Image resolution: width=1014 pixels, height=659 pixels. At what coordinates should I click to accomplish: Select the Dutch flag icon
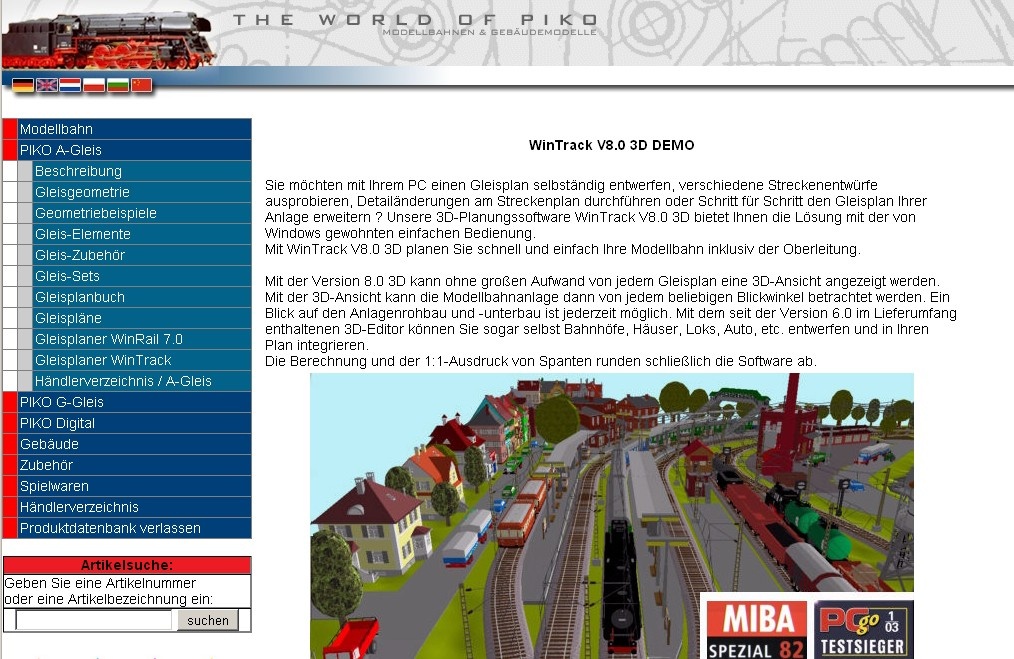(x=70, y=86)
